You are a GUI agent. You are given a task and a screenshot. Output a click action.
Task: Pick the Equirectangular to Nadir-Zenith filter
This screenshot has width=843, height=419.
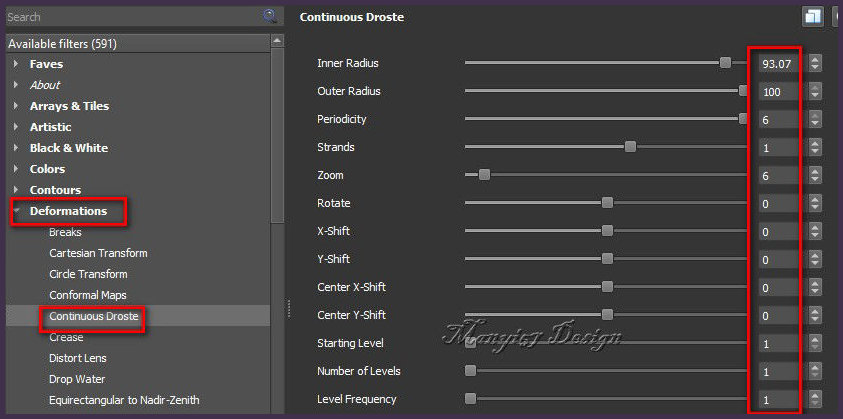pyautogui.click(x=124, y=400)
